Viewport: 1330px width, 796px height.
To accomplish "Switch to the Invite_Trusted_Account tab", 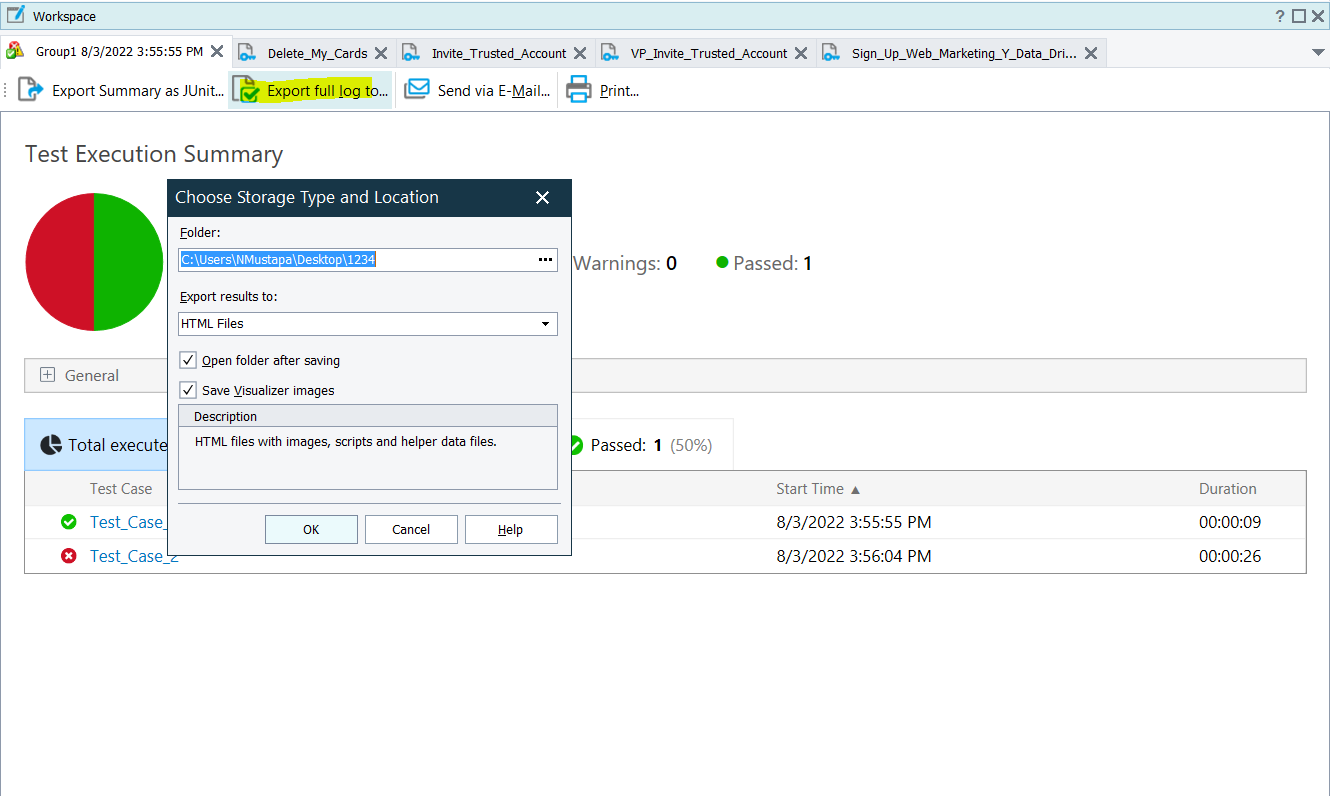I will [498, 53].
